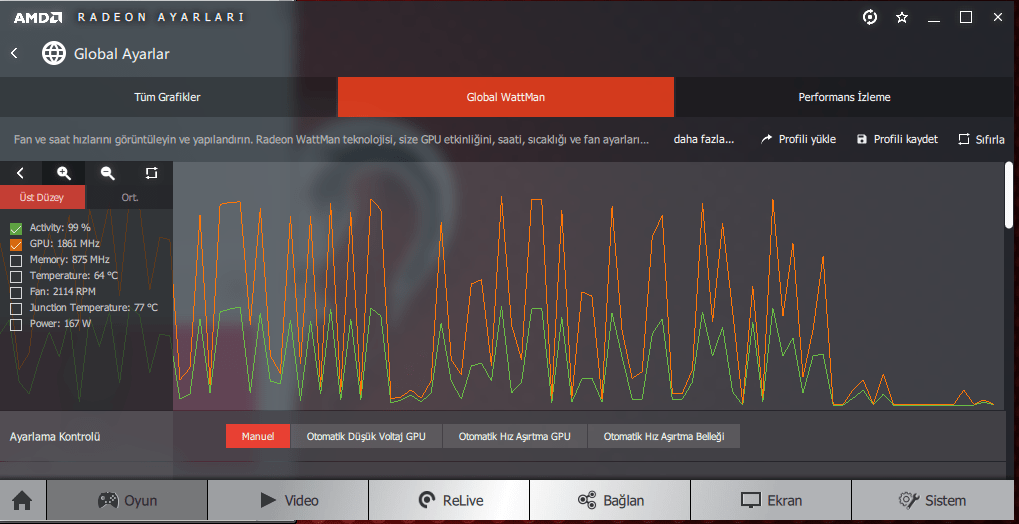The width and height of the screenshot is (1019, 524).
Task: Open the Ekran section
Action: point(771,501)
